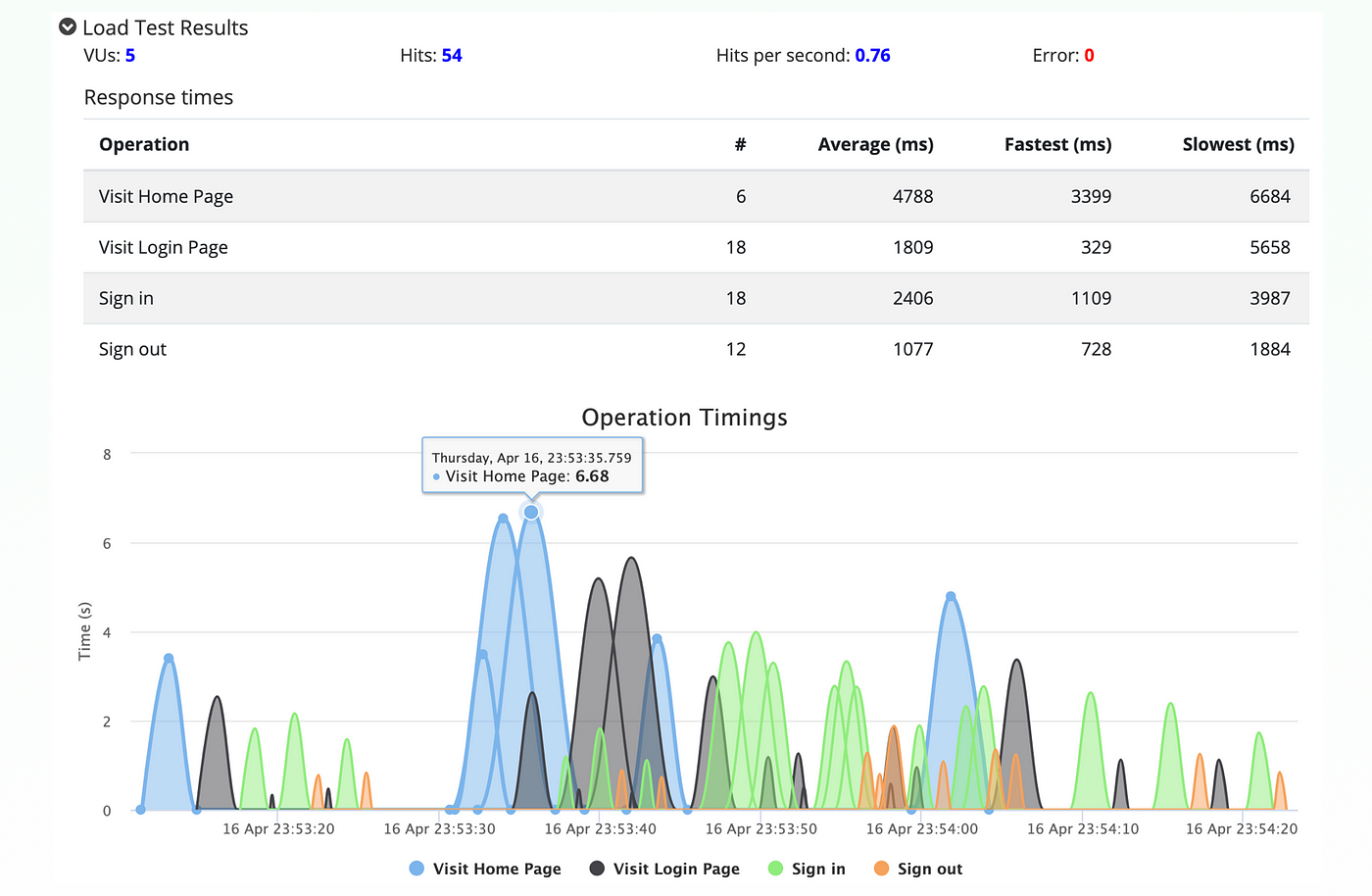Viewport: 1372px width, 896px height.
Task: Click the Hits value 54
Action: (x=452, y=55)
